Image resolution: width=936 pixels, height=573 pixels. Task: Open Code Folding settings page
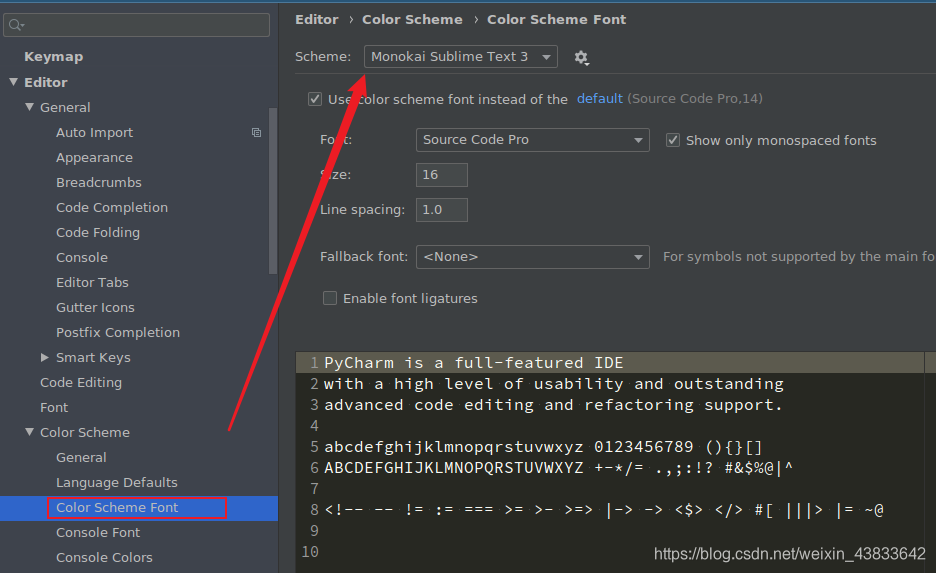click(98, 233)
